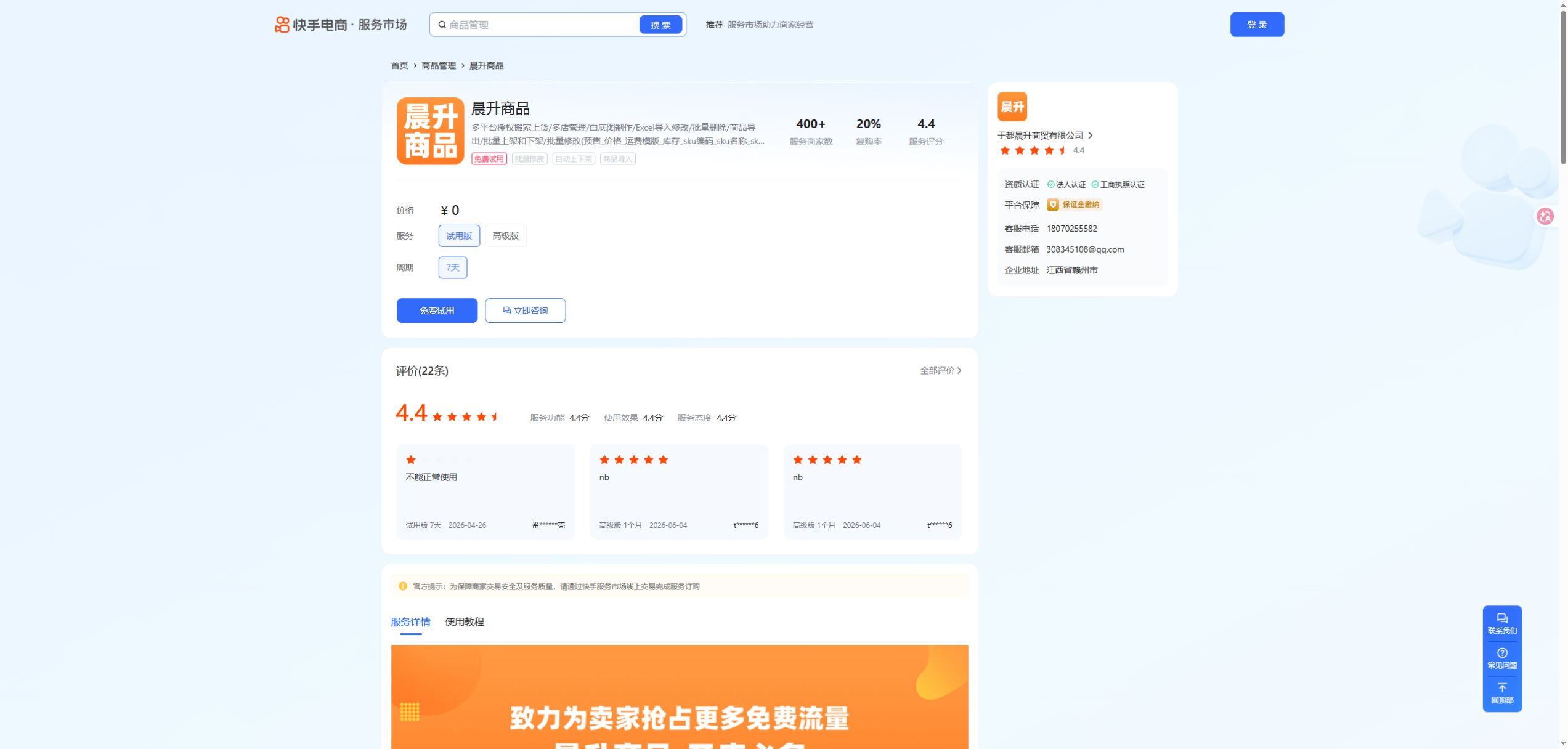Image resolution: width=1568 pixels, height=749 pixels.
Task: Click the orange info icon beside 官方提示
Action: (x=402, y=586)
